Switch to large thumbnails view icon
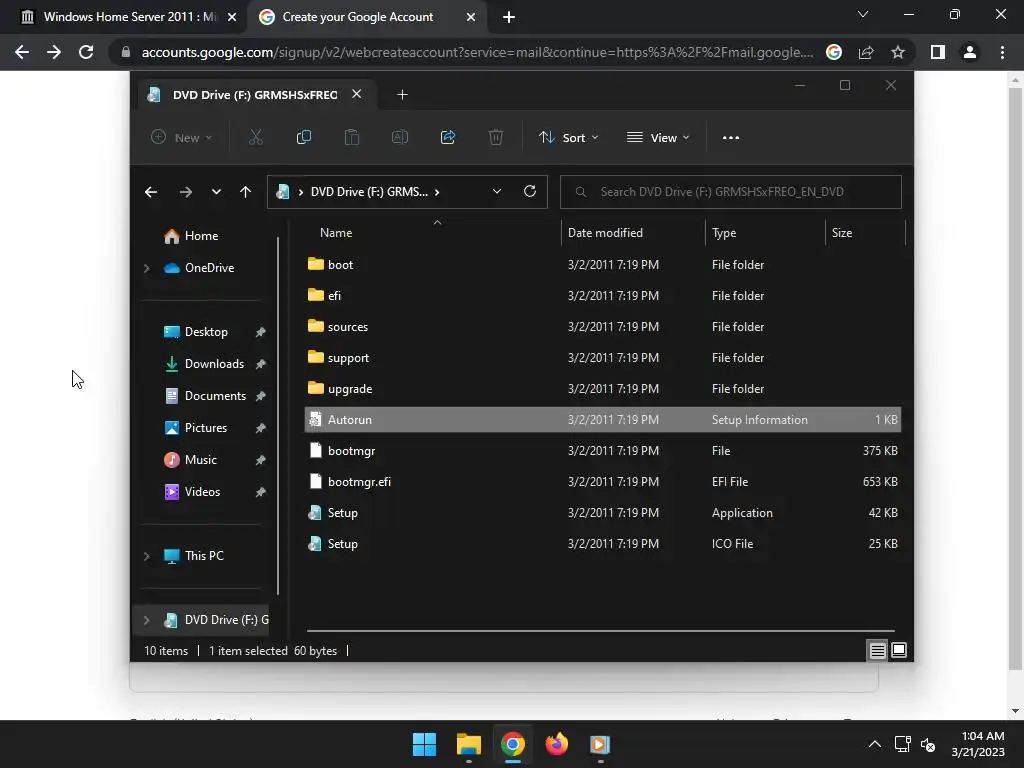The height and width of the screenshot is (768, 1024). 899,650
